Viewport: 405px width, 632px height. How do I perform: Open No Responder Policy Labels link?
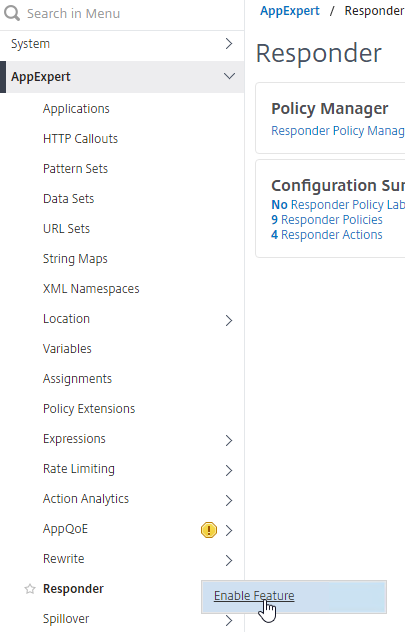coord(338,205)
